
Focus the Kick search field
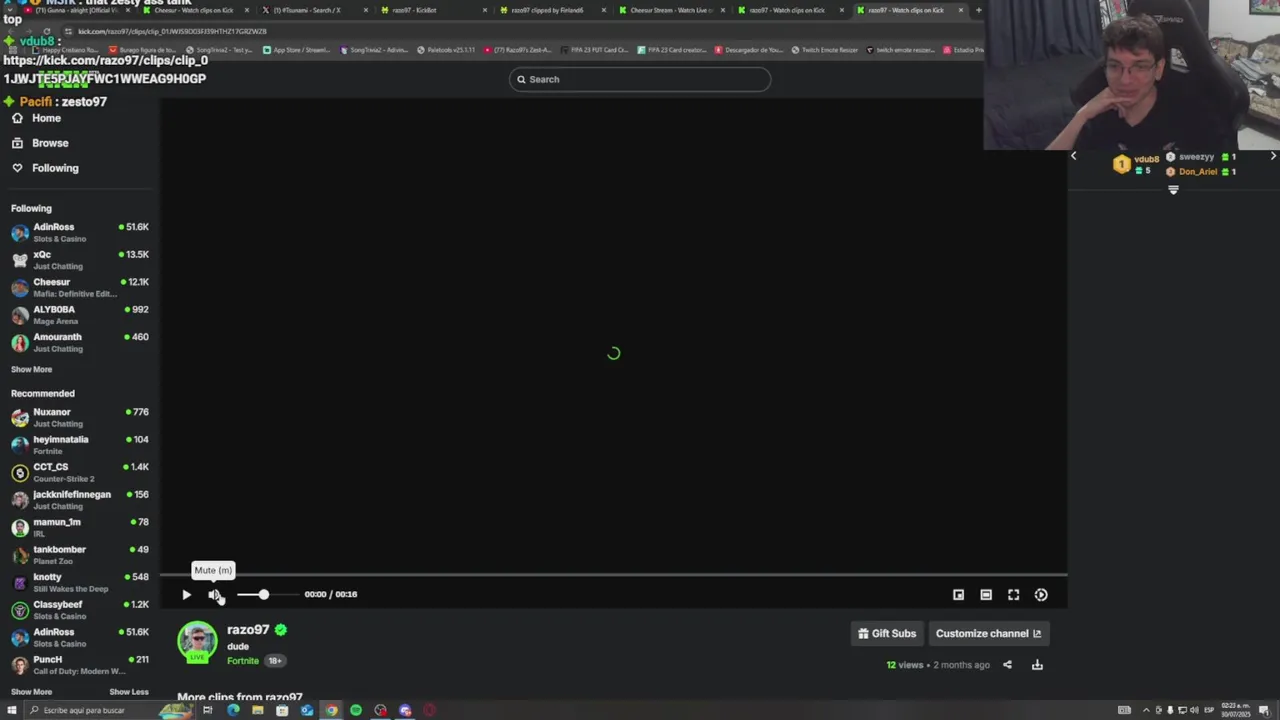click(640, 79)
